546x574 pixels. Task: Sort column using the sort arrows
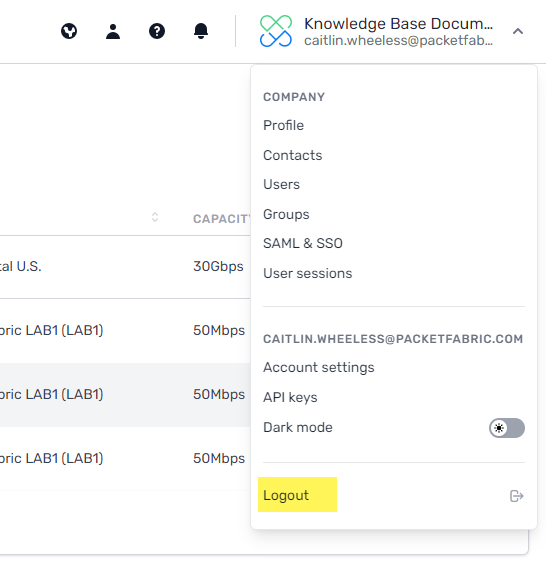(x=155, y=217)
